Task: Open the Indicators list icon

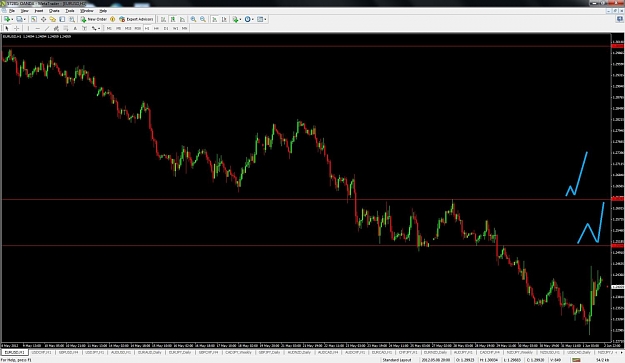Action: click(x=235, y=19)
